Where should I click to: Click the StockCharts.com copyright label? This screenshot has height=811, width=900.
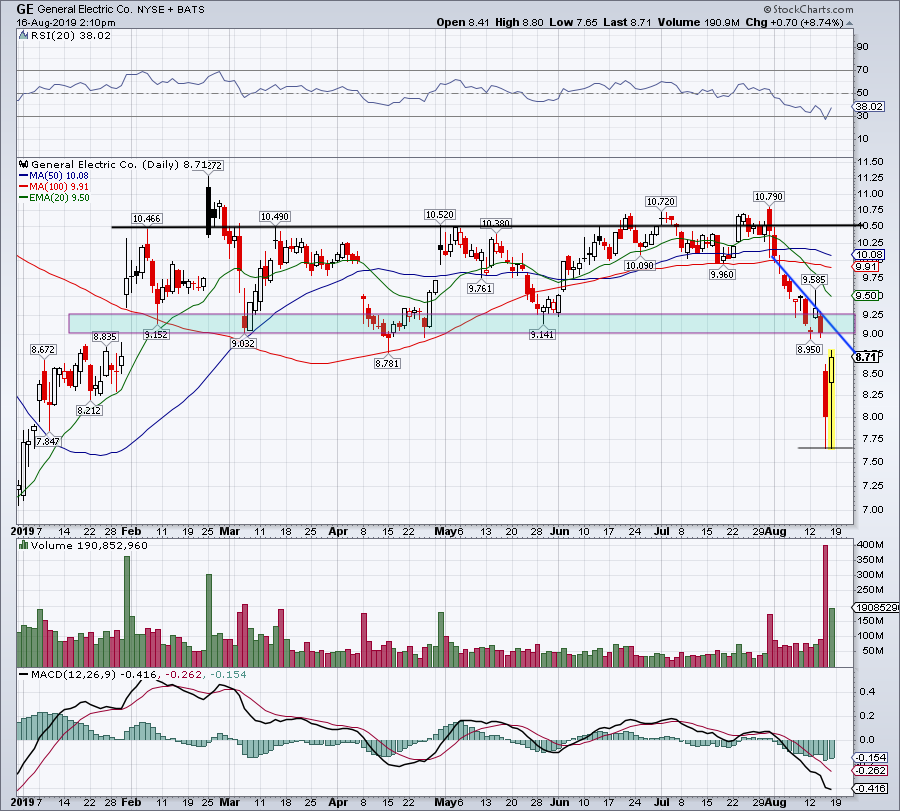tap(809, 9)
